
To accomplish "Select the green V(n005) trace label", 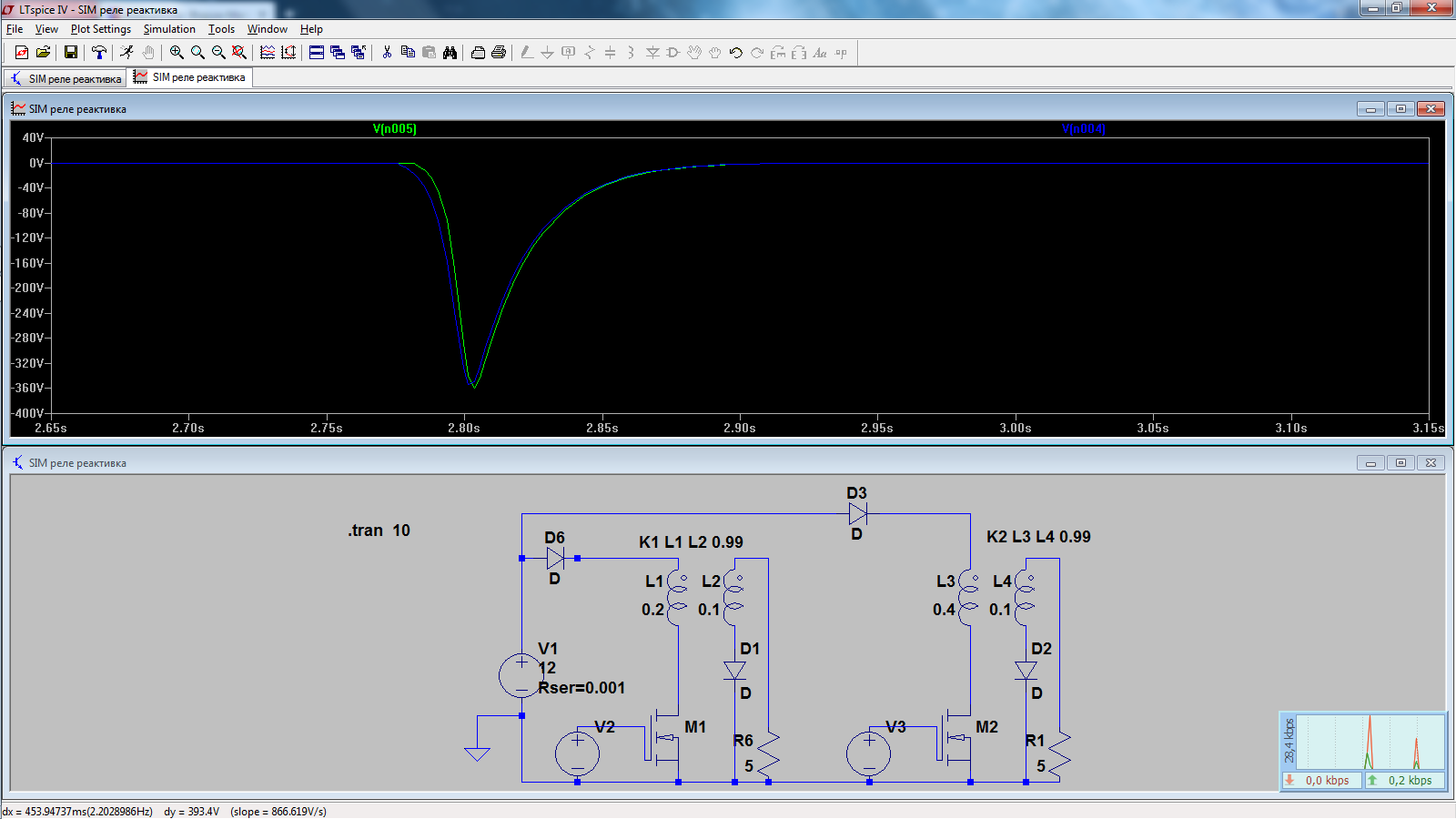I will (394, 129).
